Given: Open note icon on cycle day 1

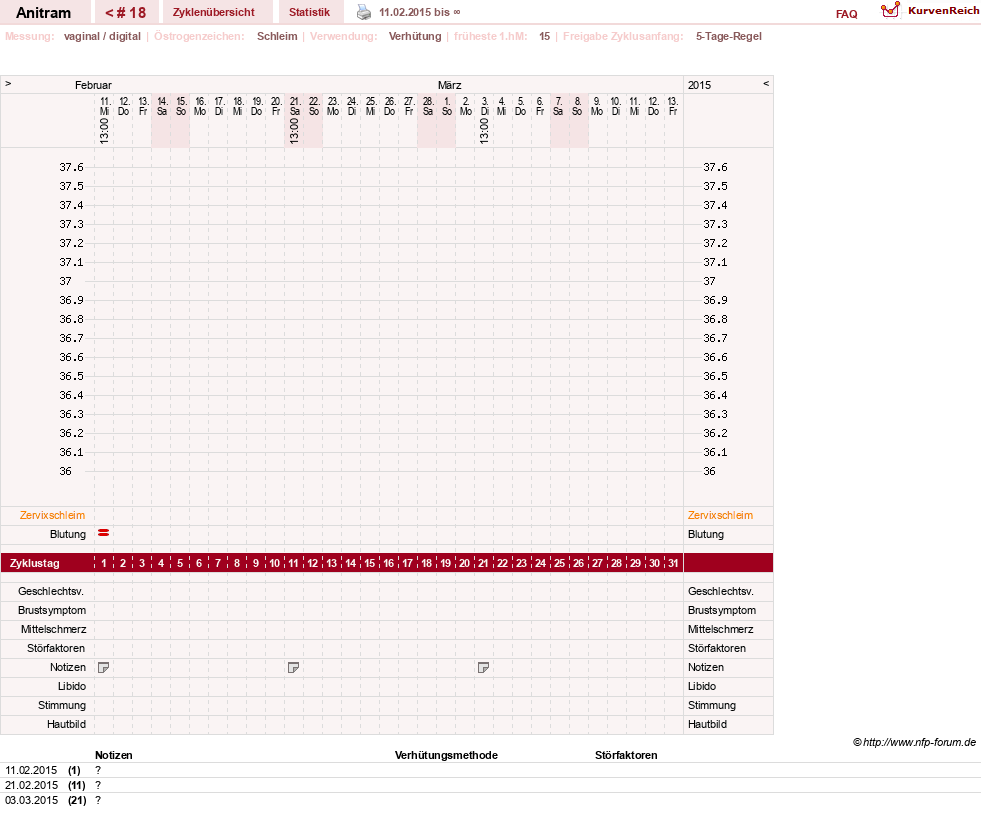Looking at the screenshot, I should tap(104, 668).
